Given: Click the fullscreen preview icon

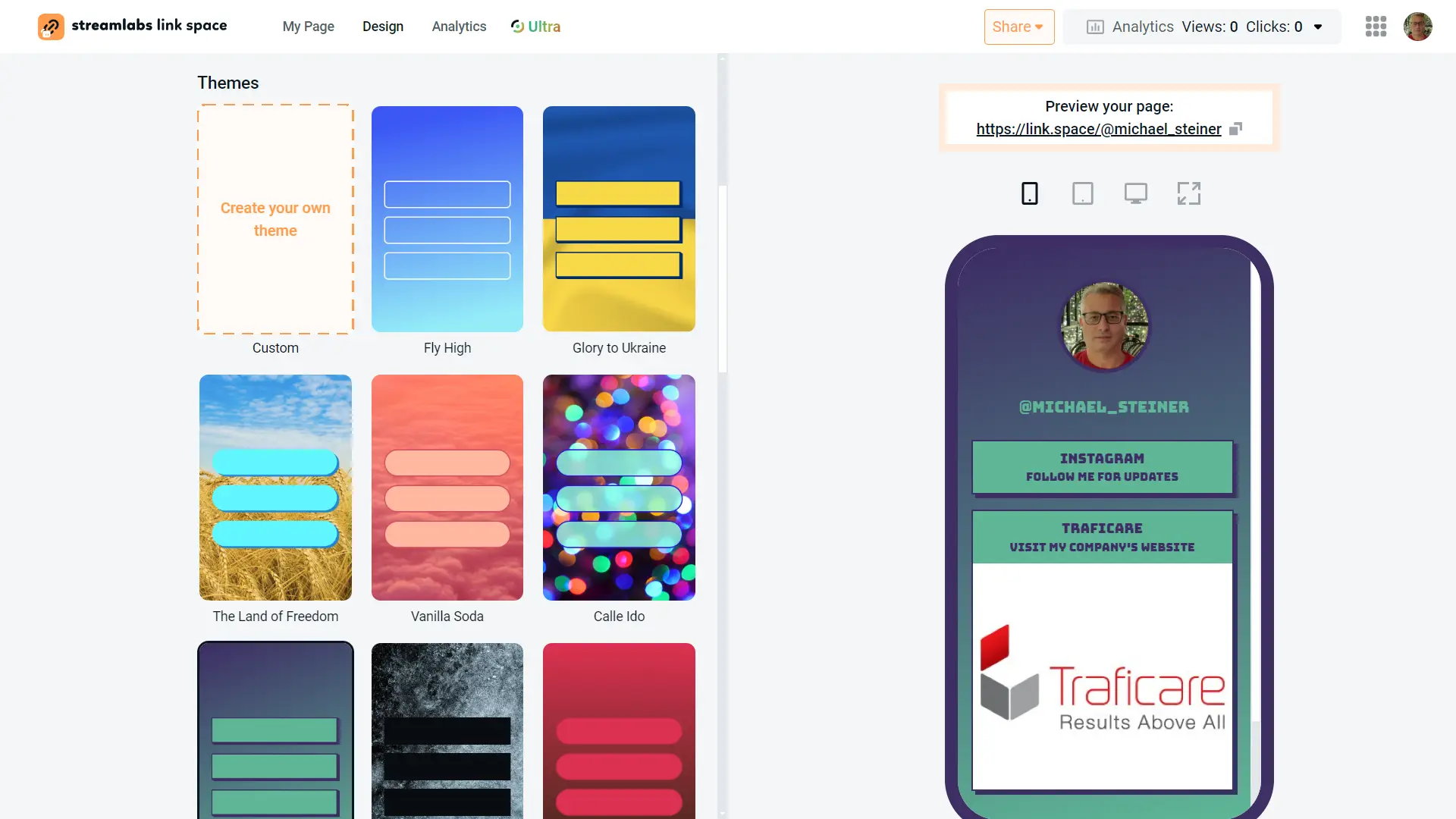Looking at the screenshot, I should coord(1189,192).
